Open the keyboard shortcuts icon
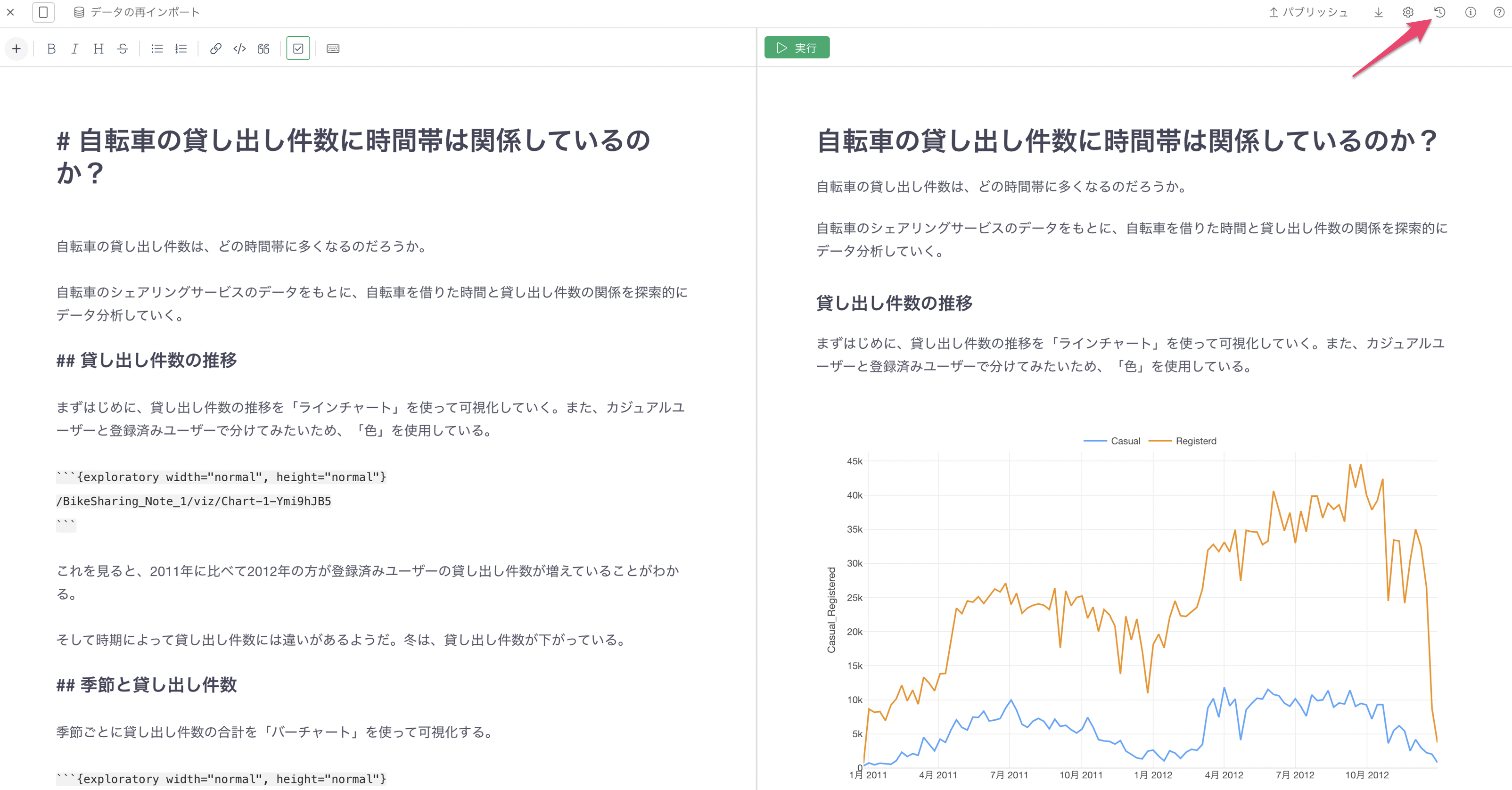 coord(333,49)
